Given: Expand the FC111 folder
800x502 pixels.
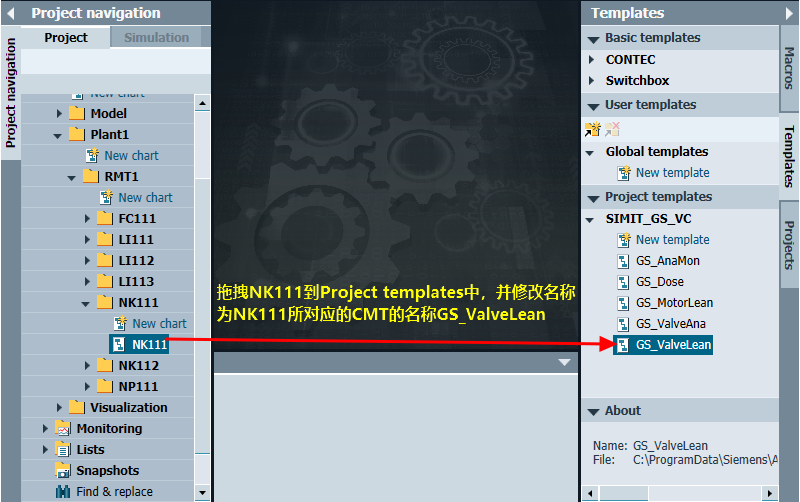Looking at the screenshot, I should pos(87,218).
